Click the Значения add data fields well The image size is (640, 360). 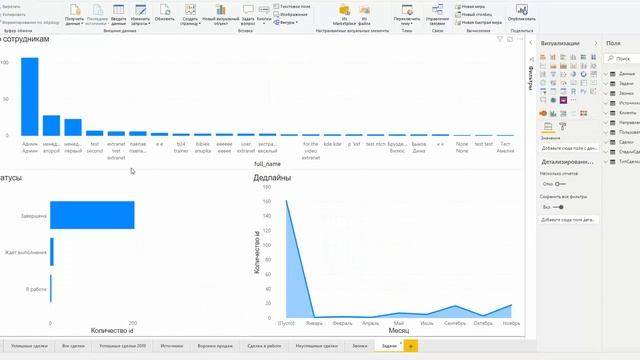tap(569, 149)
